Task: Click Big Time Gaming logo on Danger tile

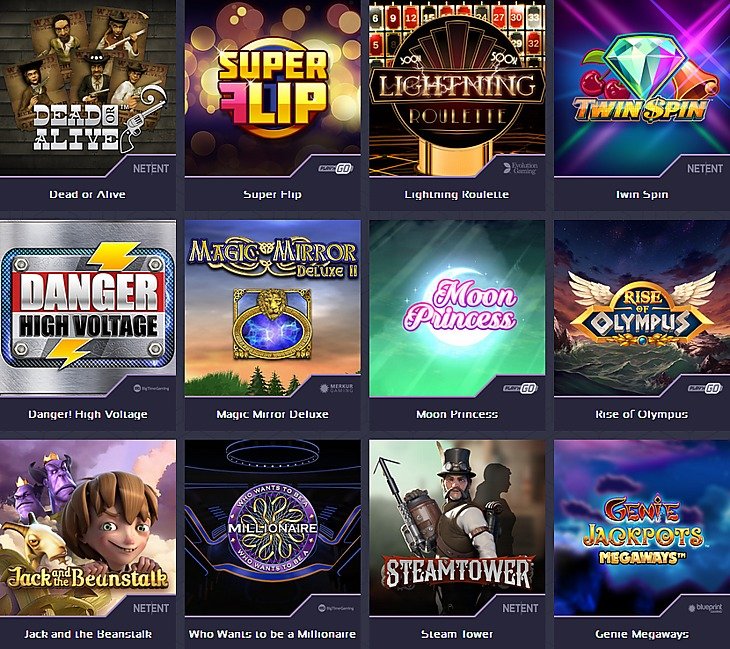Action: pos(151,388)
